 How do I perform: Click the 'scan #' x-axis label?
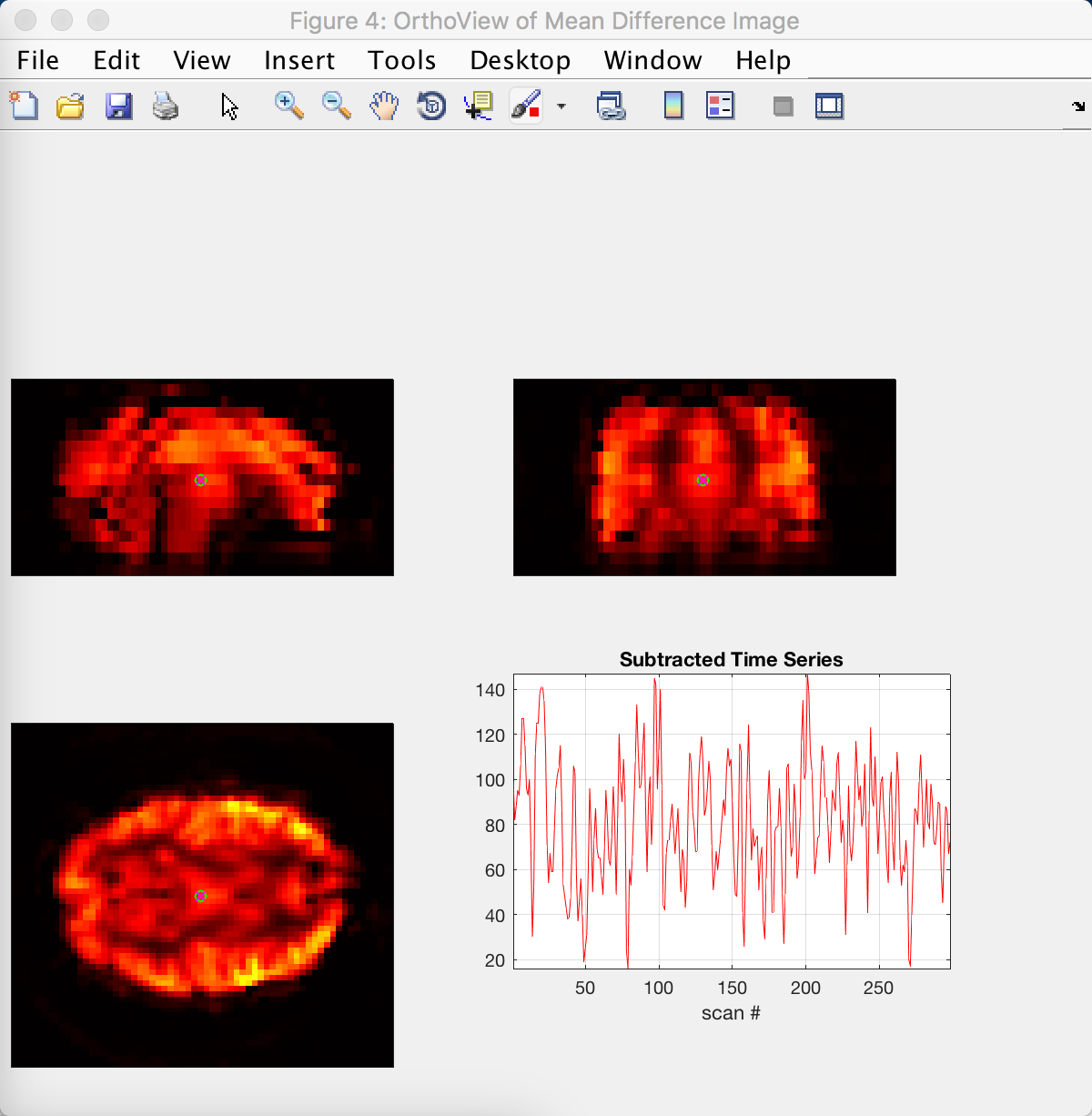tap(731, 1013)
